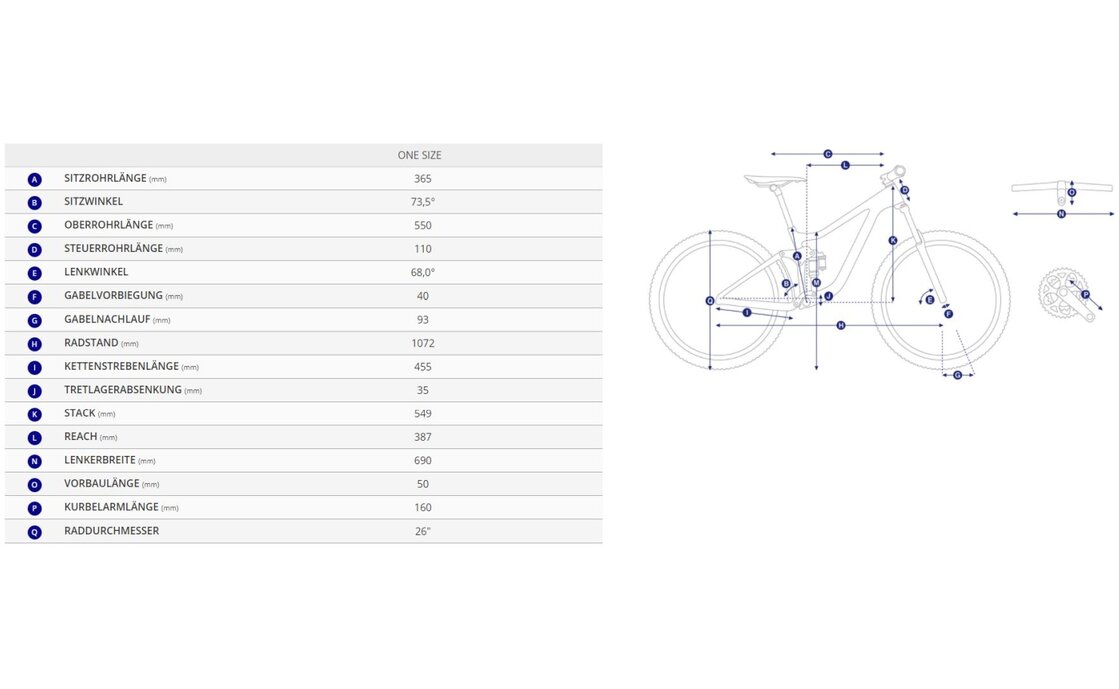Select the G marker below the front wheel

pyautogui.click(x=957, y=375)
